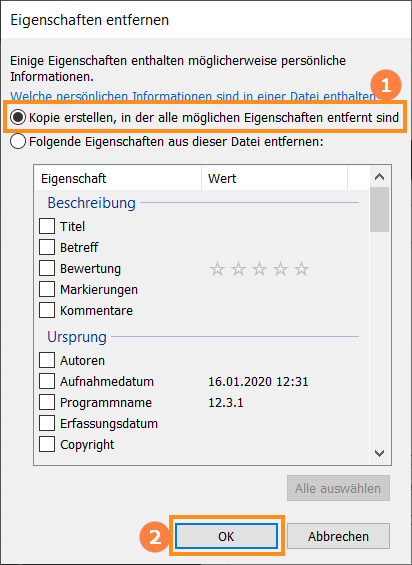Click the Eigenschaft column header
The width and height of the screenshot is (412, 565).
[118, 178]
